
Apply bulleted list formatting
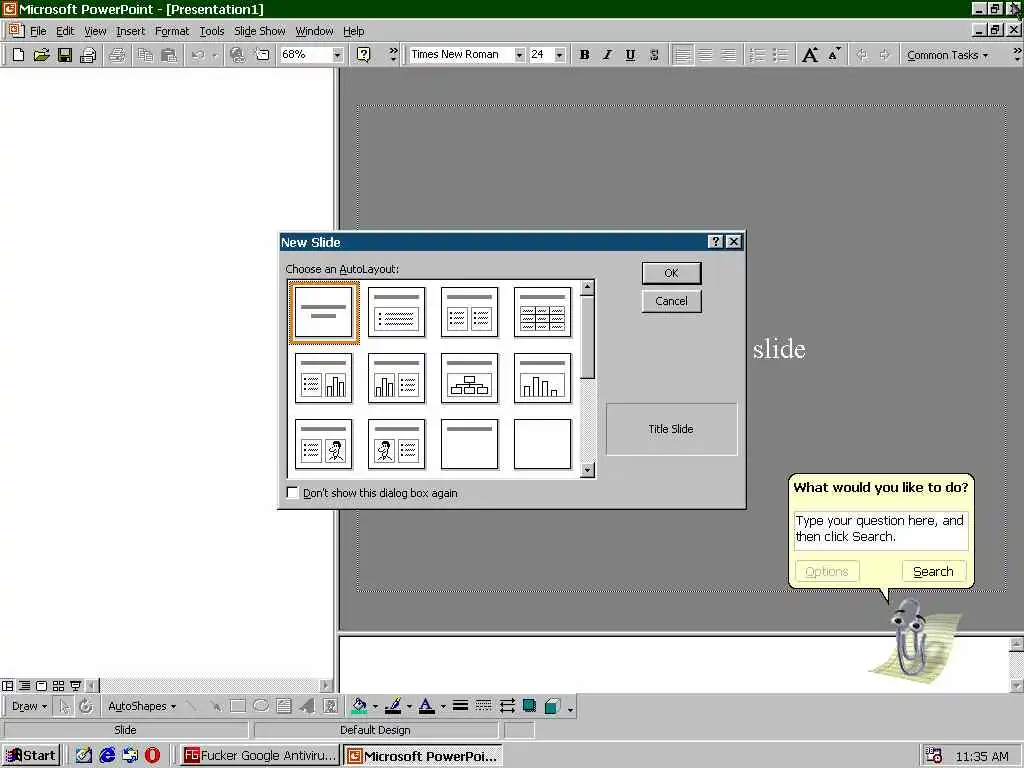coord(780,55)
